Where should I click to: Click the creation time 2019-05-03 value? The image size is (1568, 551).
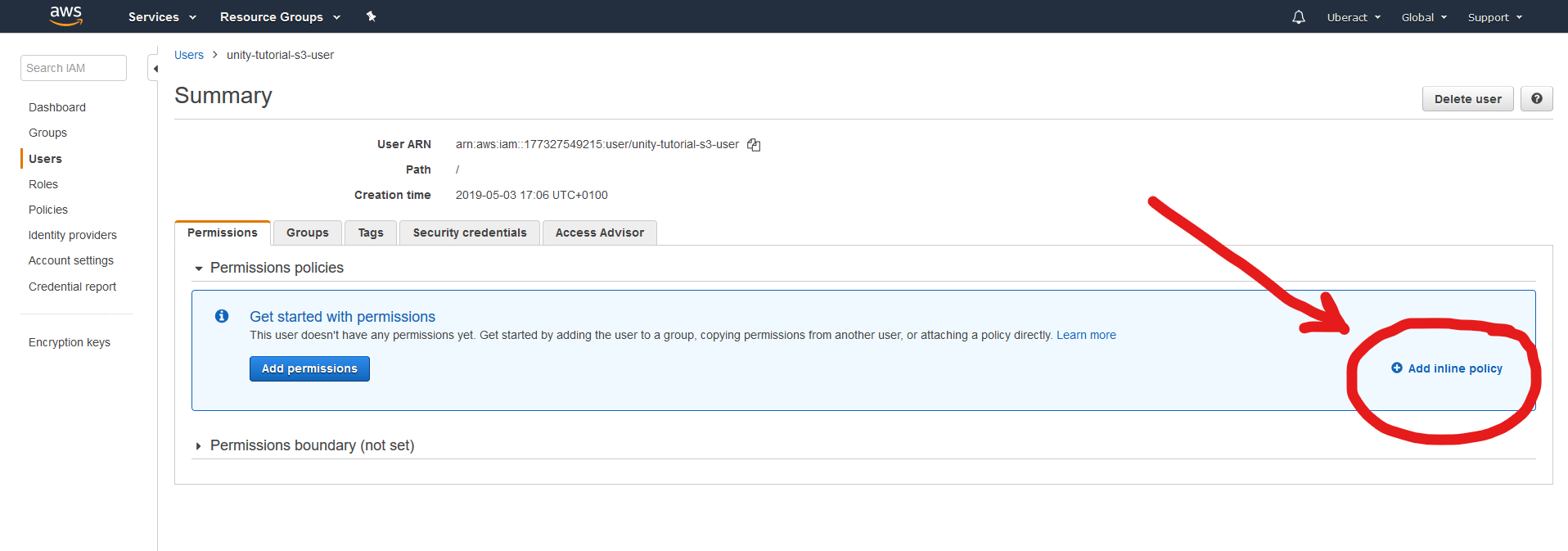[532, 195]
